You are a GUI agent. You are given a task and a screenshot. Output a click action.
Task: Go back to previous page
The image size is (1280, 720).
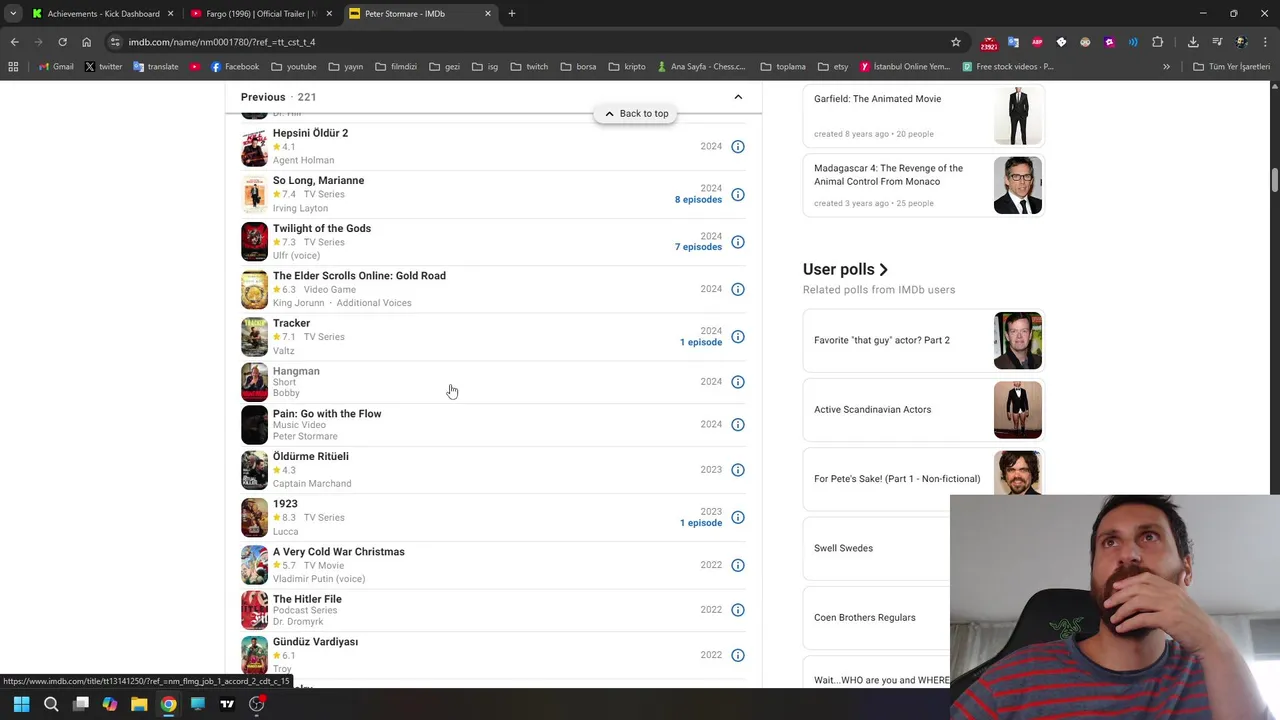(14, 42)
